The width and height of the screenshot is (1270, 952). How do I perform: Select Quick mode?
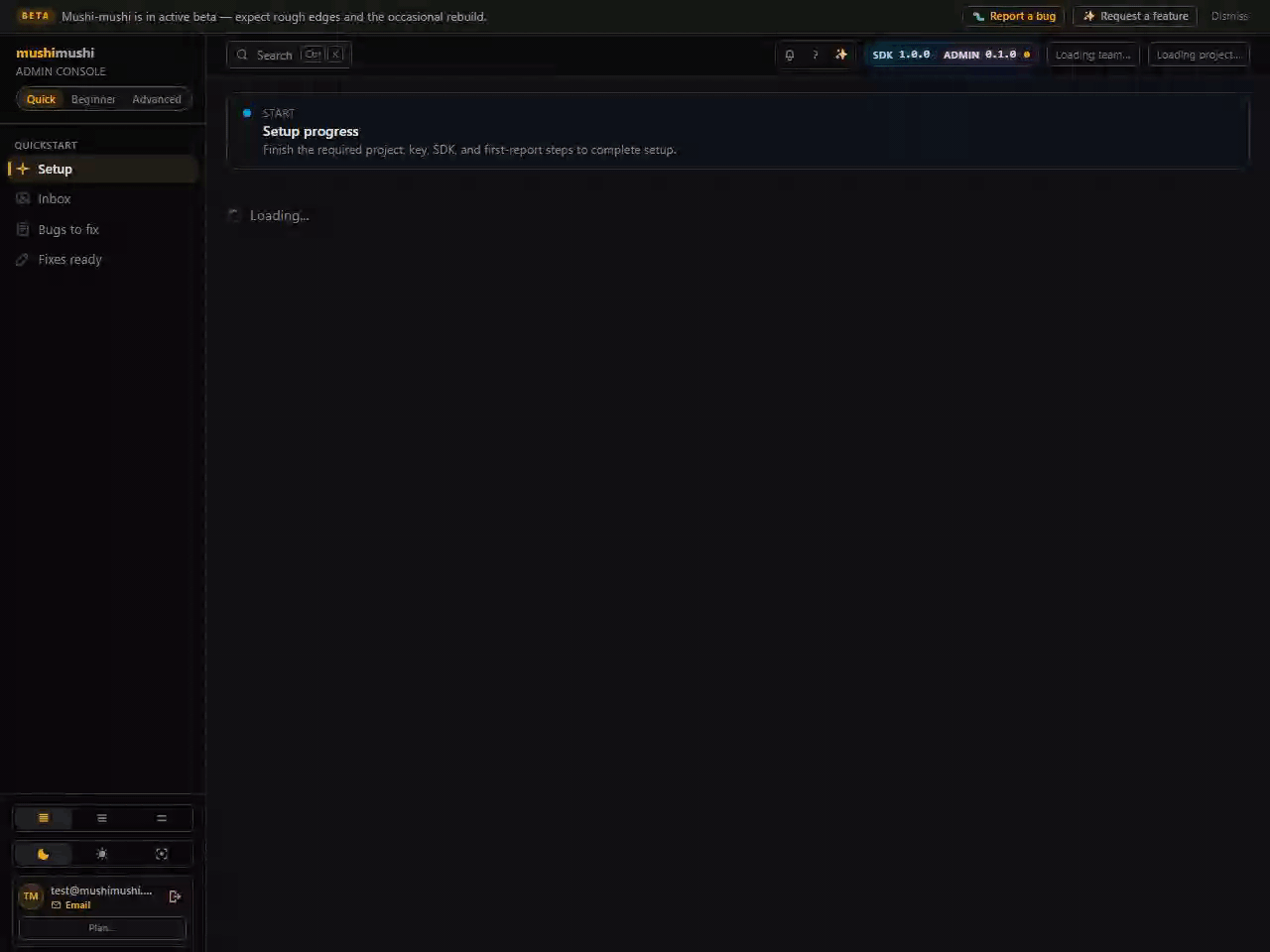click(x=41, y=99)
